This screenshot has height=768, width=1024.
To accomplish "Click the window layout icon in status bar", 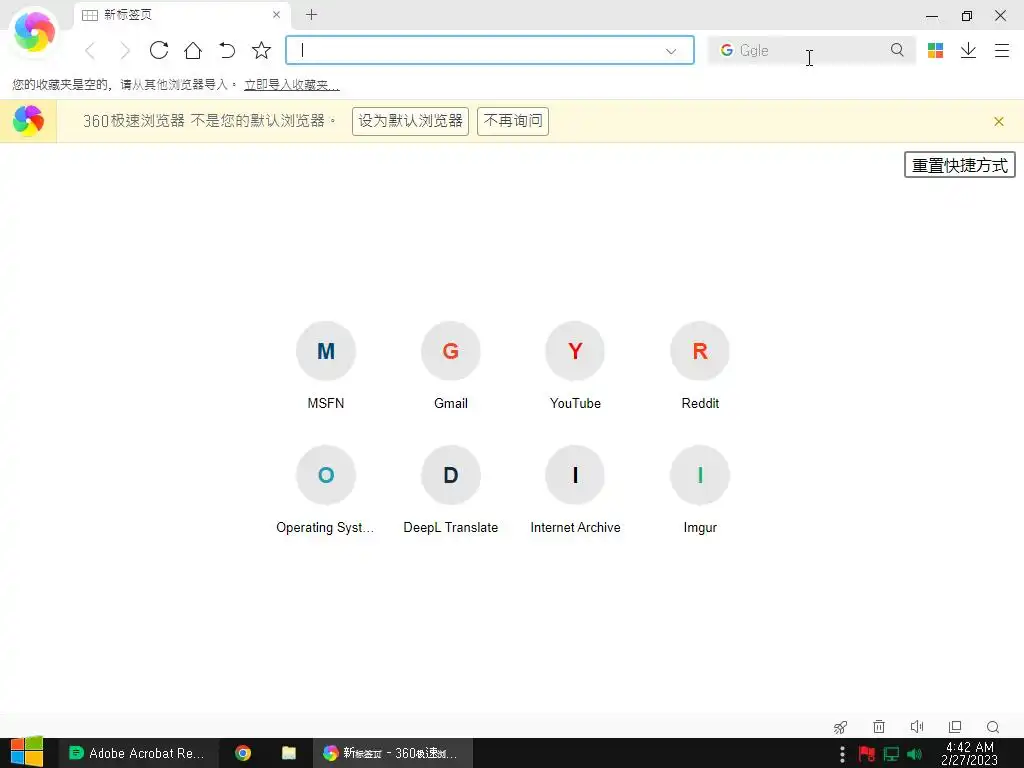I will (x=955, y=726).
